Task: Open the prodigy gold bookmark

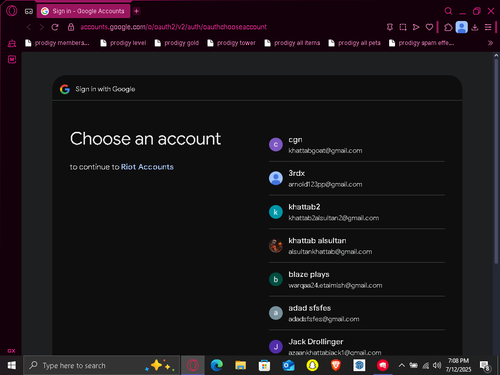Action: tap(177, 43)
